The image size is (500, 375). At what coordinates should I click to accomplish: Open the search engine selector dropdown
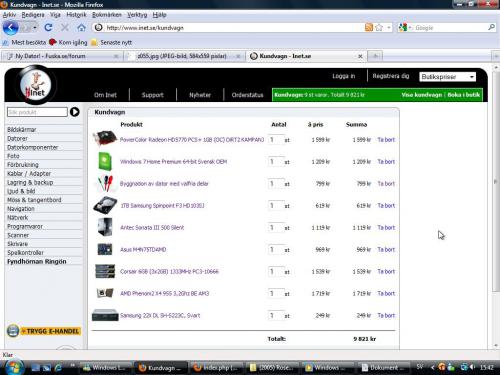(x=405, y=27)
